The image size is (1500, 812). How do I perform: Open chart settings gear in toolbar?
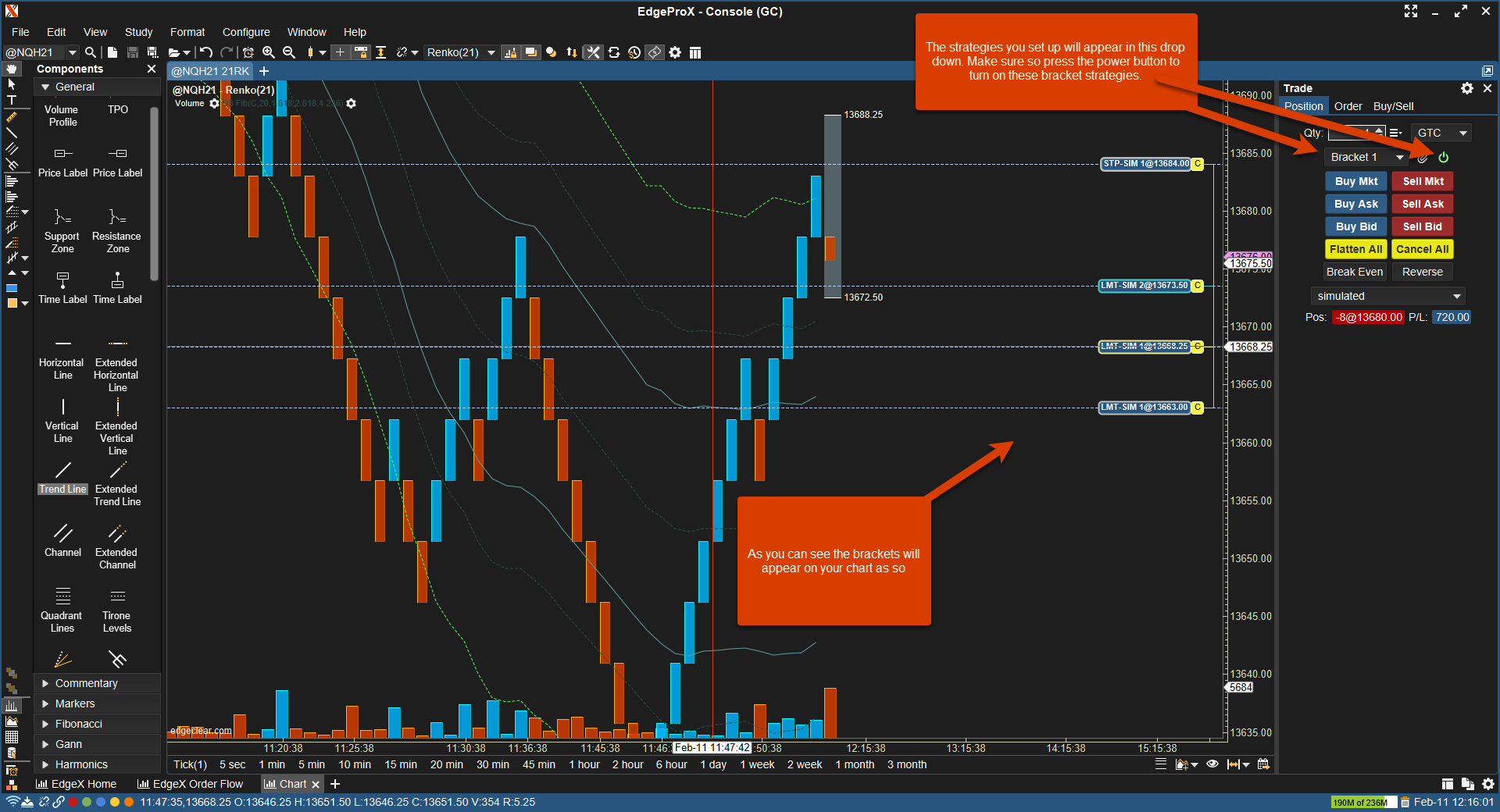pos(675,52)
